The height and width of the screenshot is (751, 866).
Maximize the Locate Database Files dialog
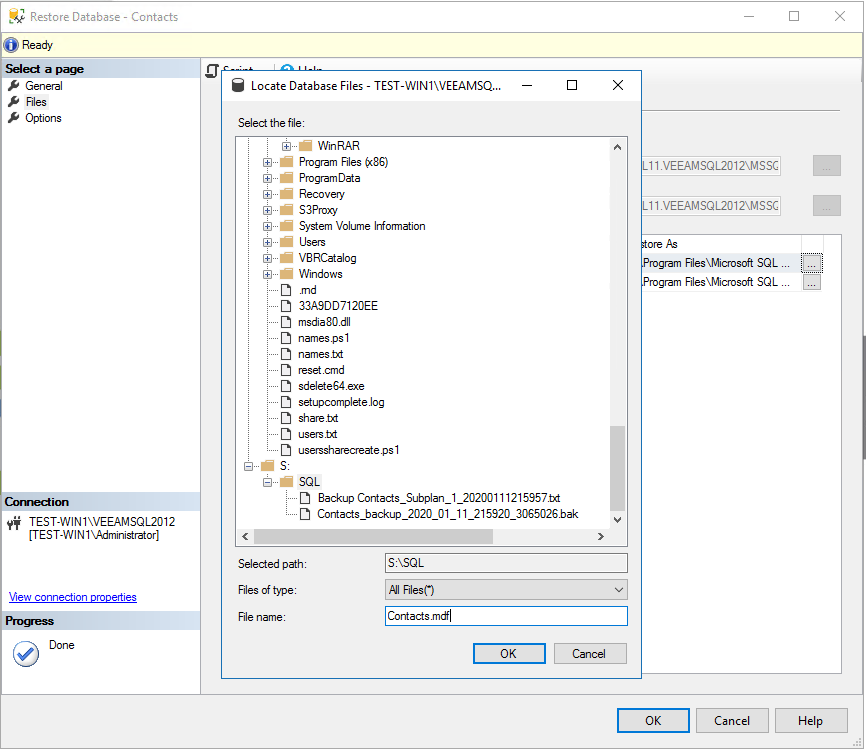coord(572,86)
